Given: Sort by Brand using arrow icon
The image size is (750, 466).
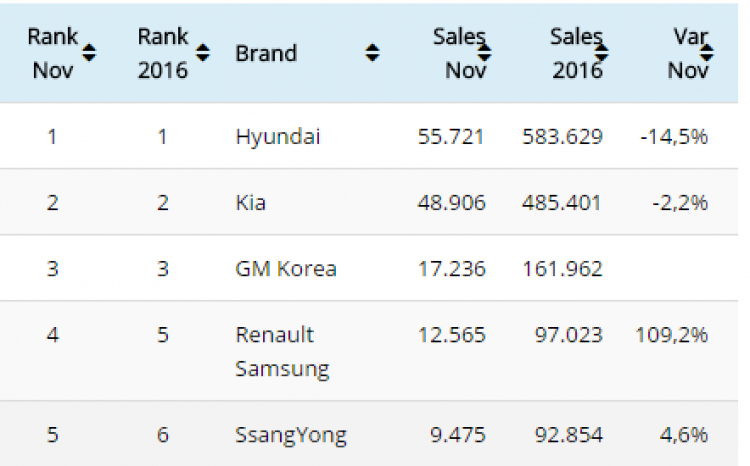Looking at the screenshot, I should pos(372,53).
